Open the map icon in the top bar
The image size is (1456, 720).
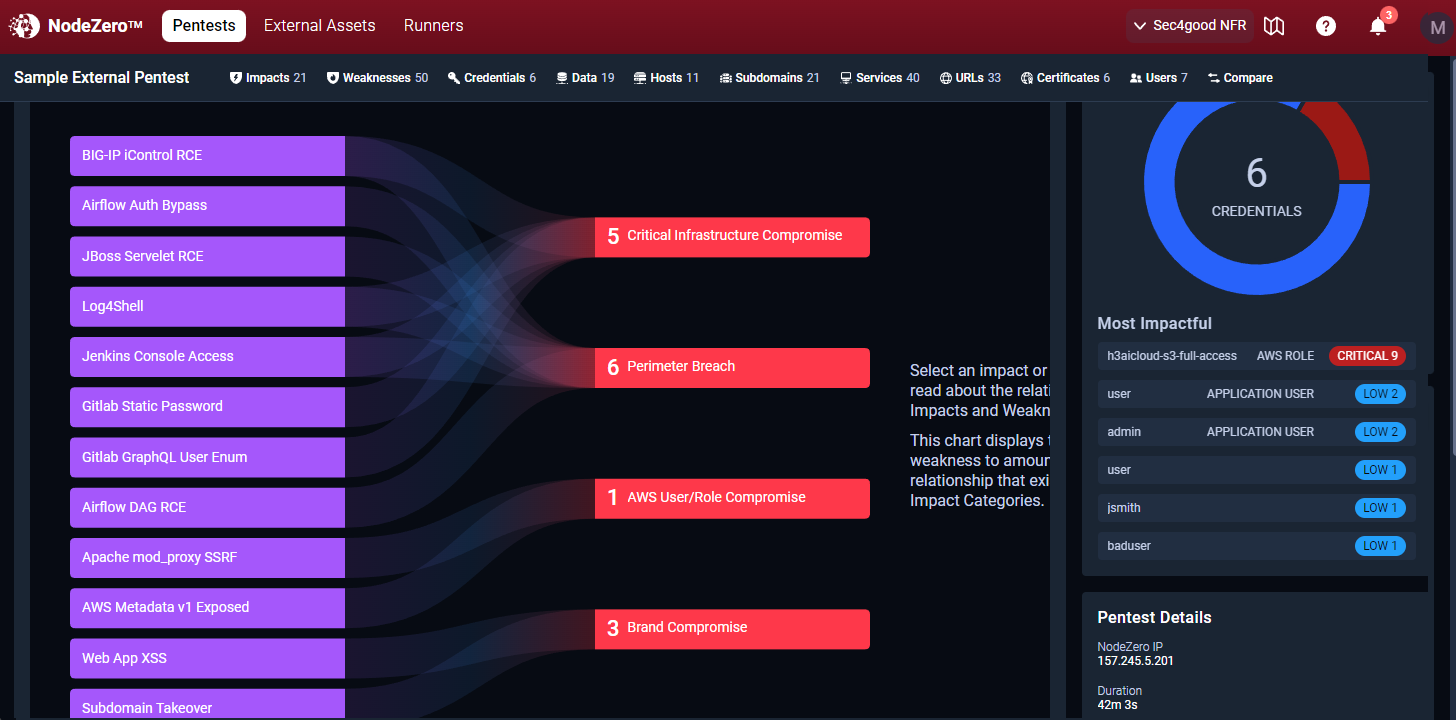(1274, 26)
